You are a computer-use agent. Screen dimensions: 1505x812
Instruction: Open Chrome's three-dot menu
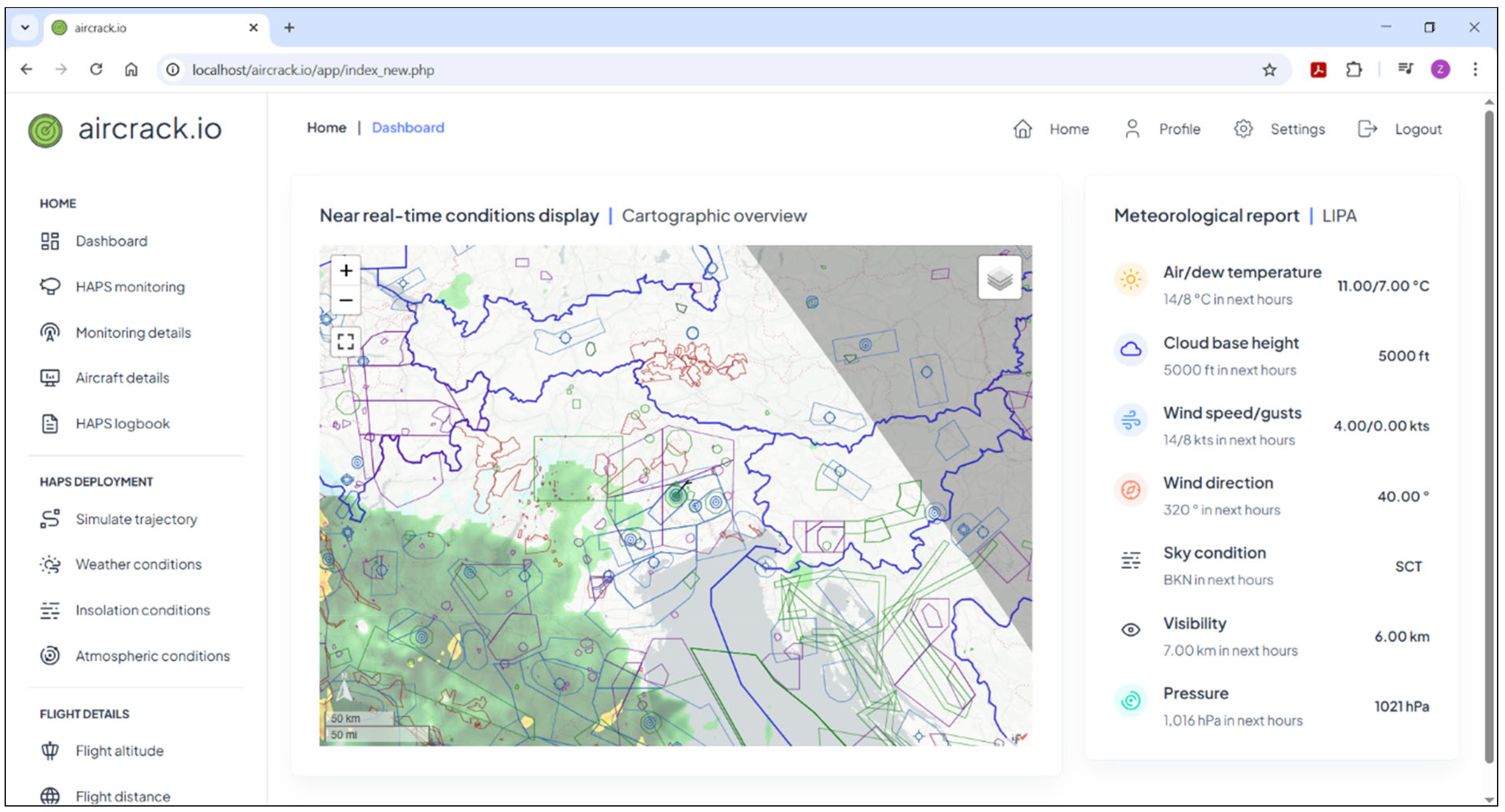point(1475,70)
